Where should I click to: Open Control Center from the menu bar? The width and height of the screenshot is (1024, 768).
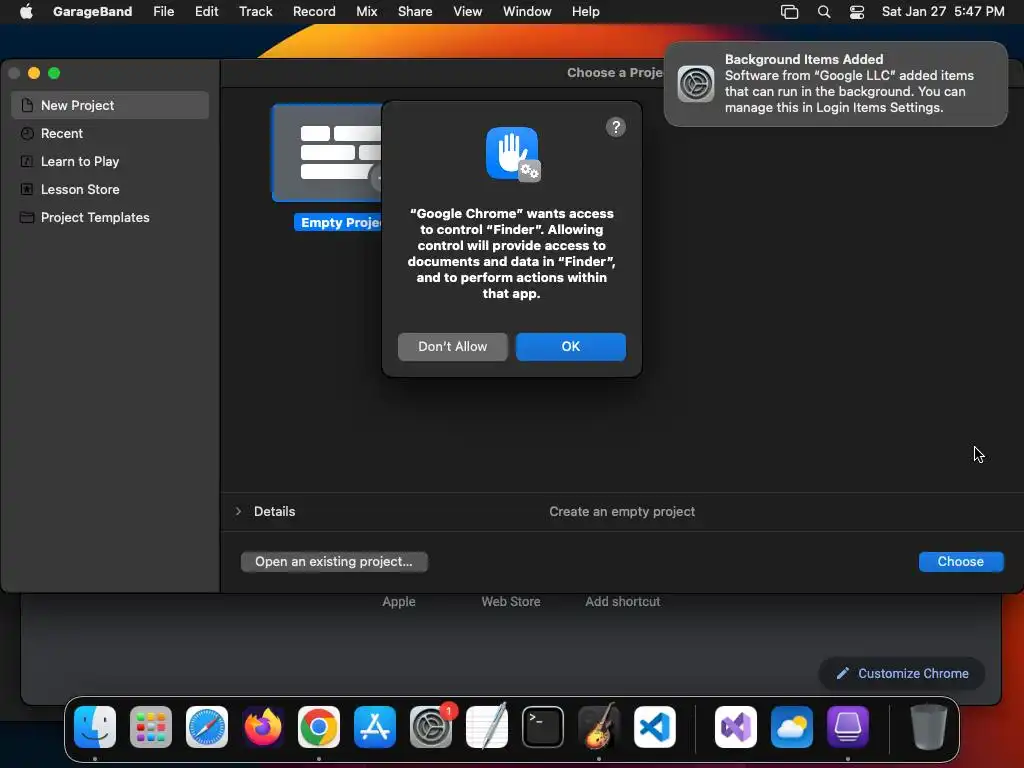tap(857, 12)
